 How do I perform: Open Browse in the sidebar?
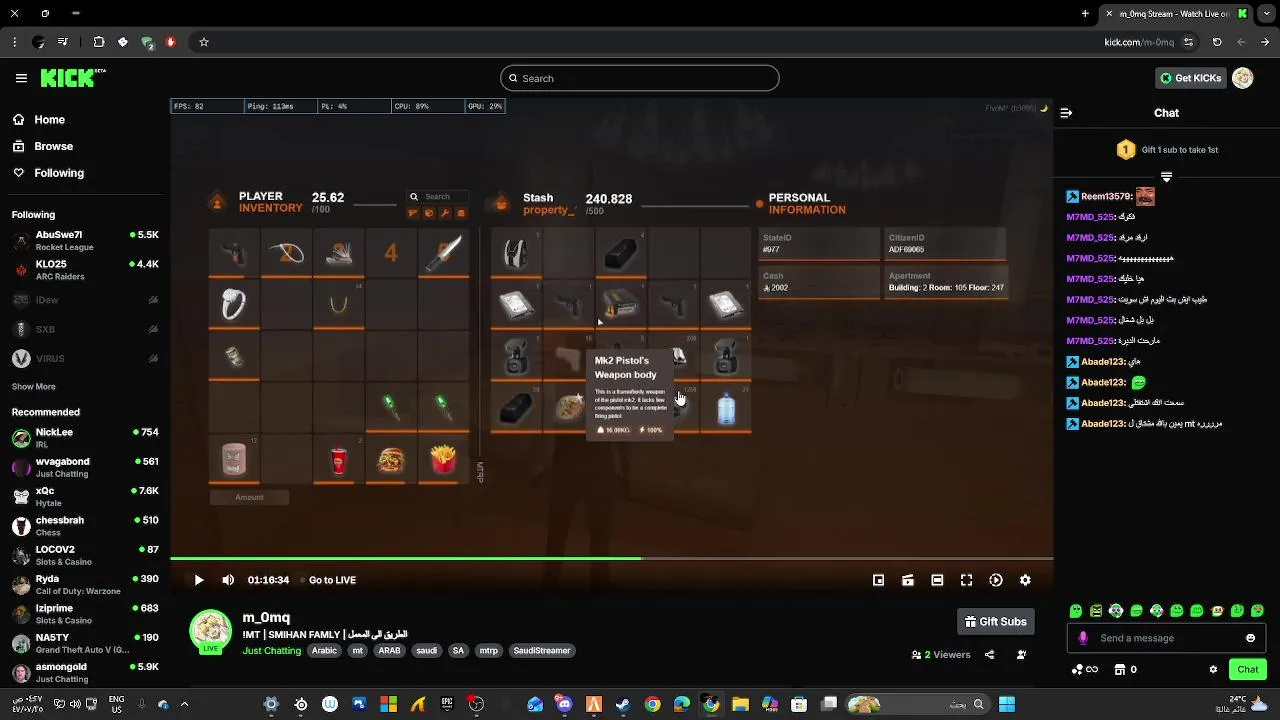tap(53, 146)
